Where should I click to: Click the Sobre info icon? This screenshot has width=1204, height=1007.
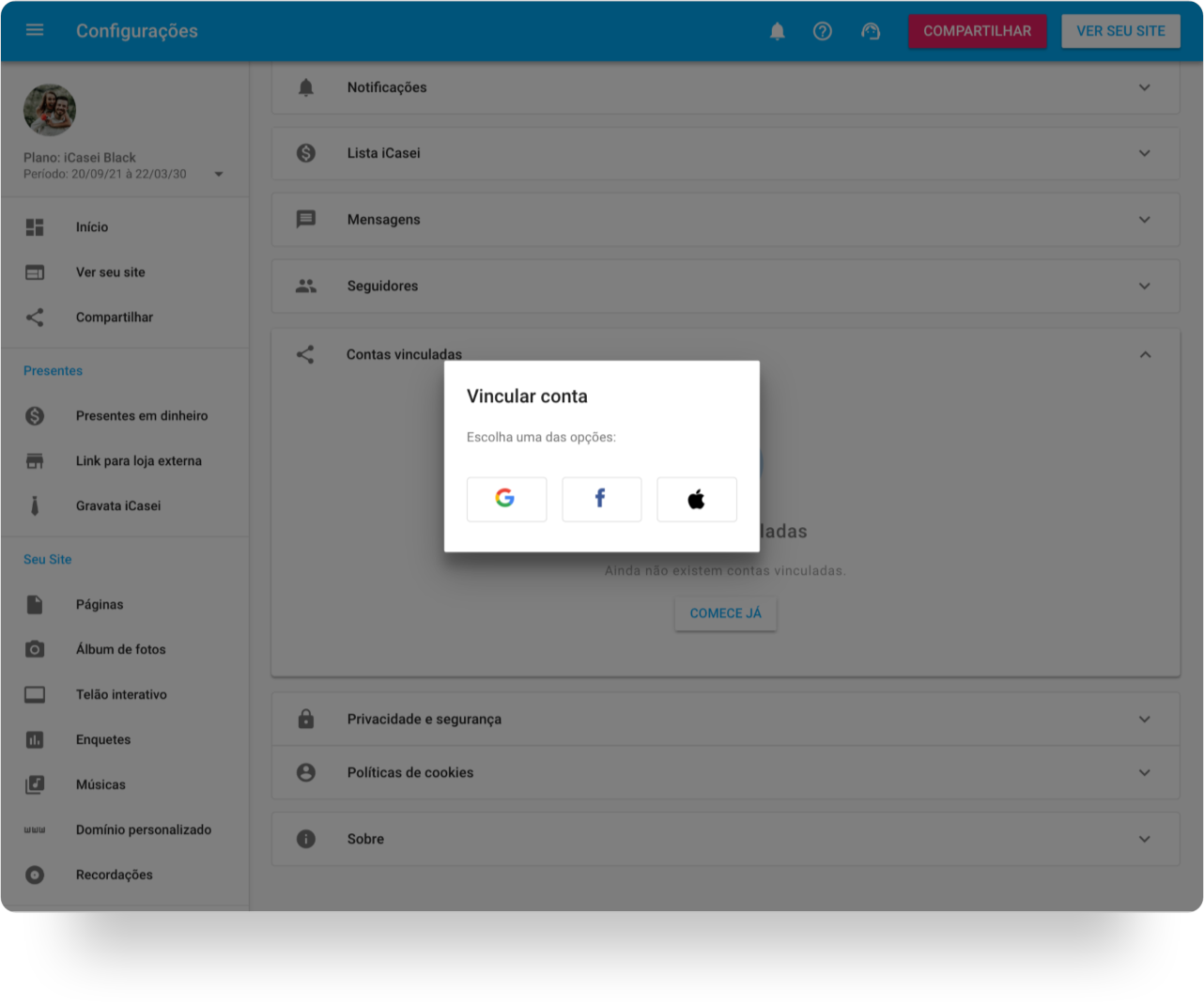click(306, 839)
